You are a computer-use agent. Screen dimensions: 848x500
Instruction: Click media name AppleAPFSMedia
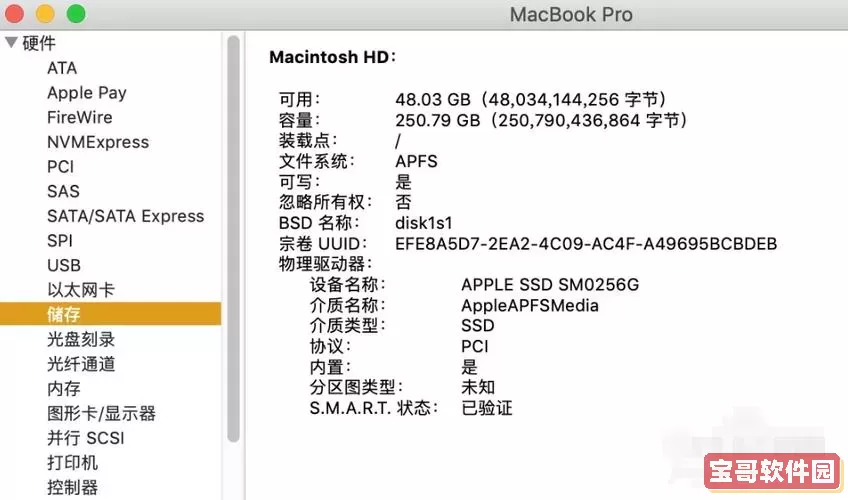(530, 305)
